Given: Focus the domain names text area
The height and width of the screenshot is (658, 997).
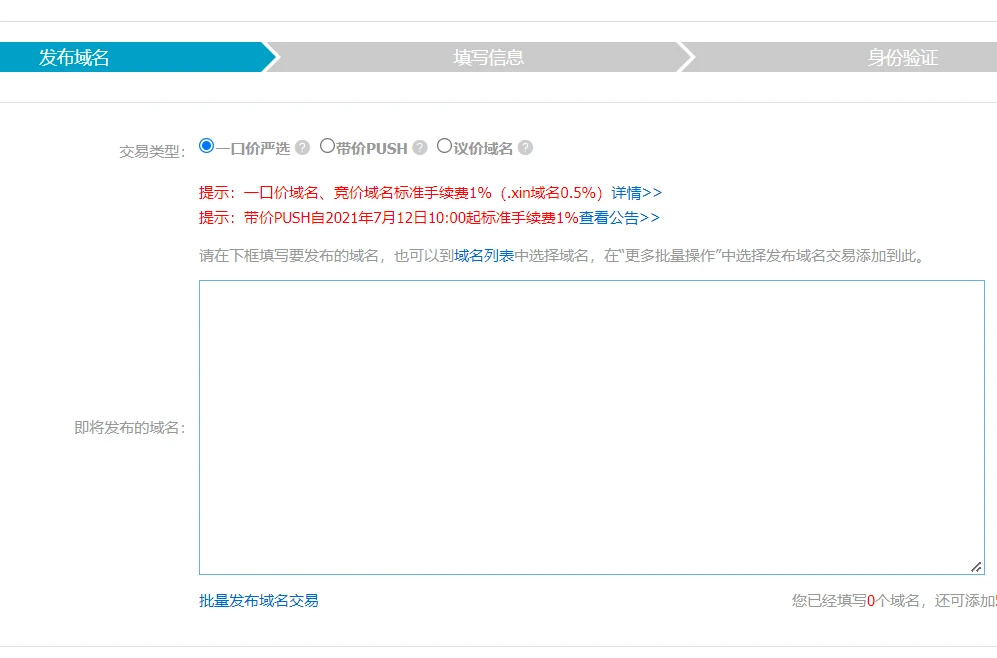Looking at the screenshot, I should (590, 427).
